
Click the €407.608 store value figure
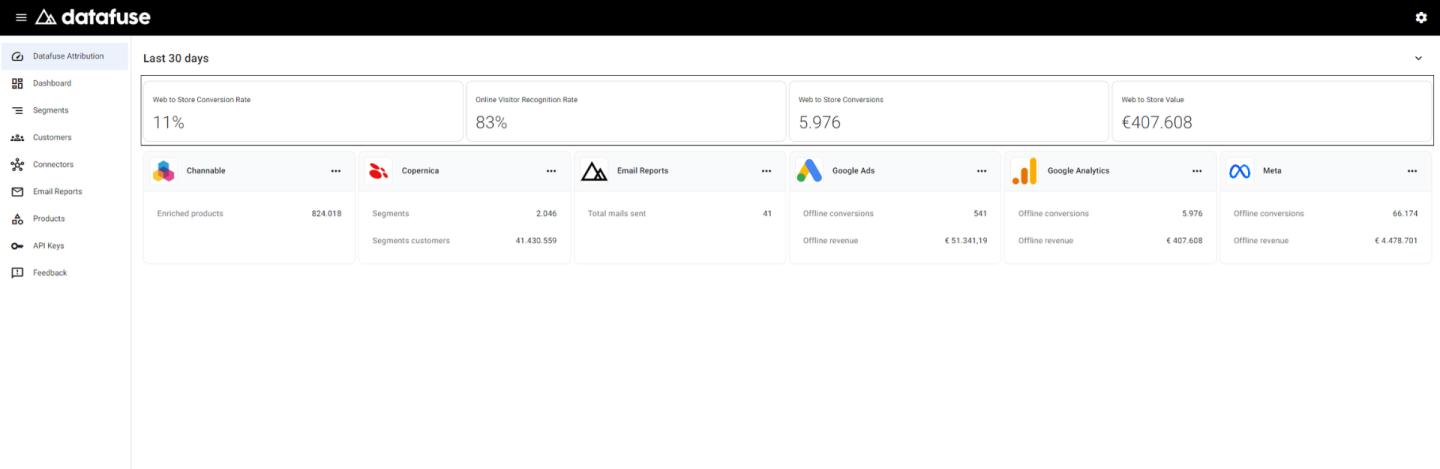[1157, 123]
